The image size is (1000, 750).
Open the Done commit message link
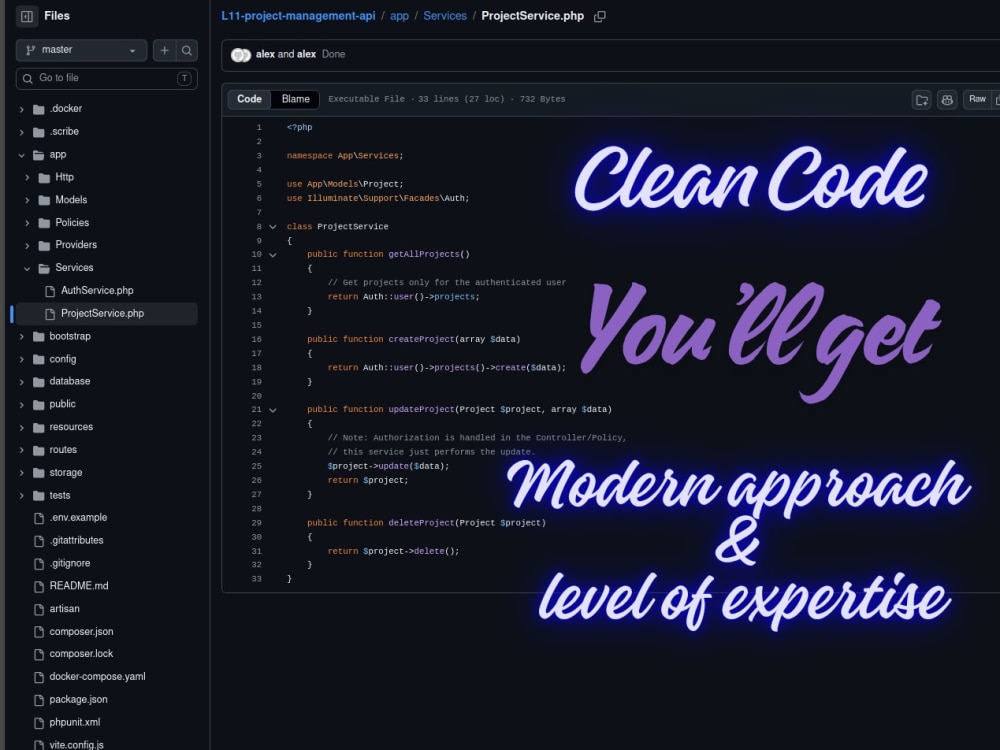(334, 54)
